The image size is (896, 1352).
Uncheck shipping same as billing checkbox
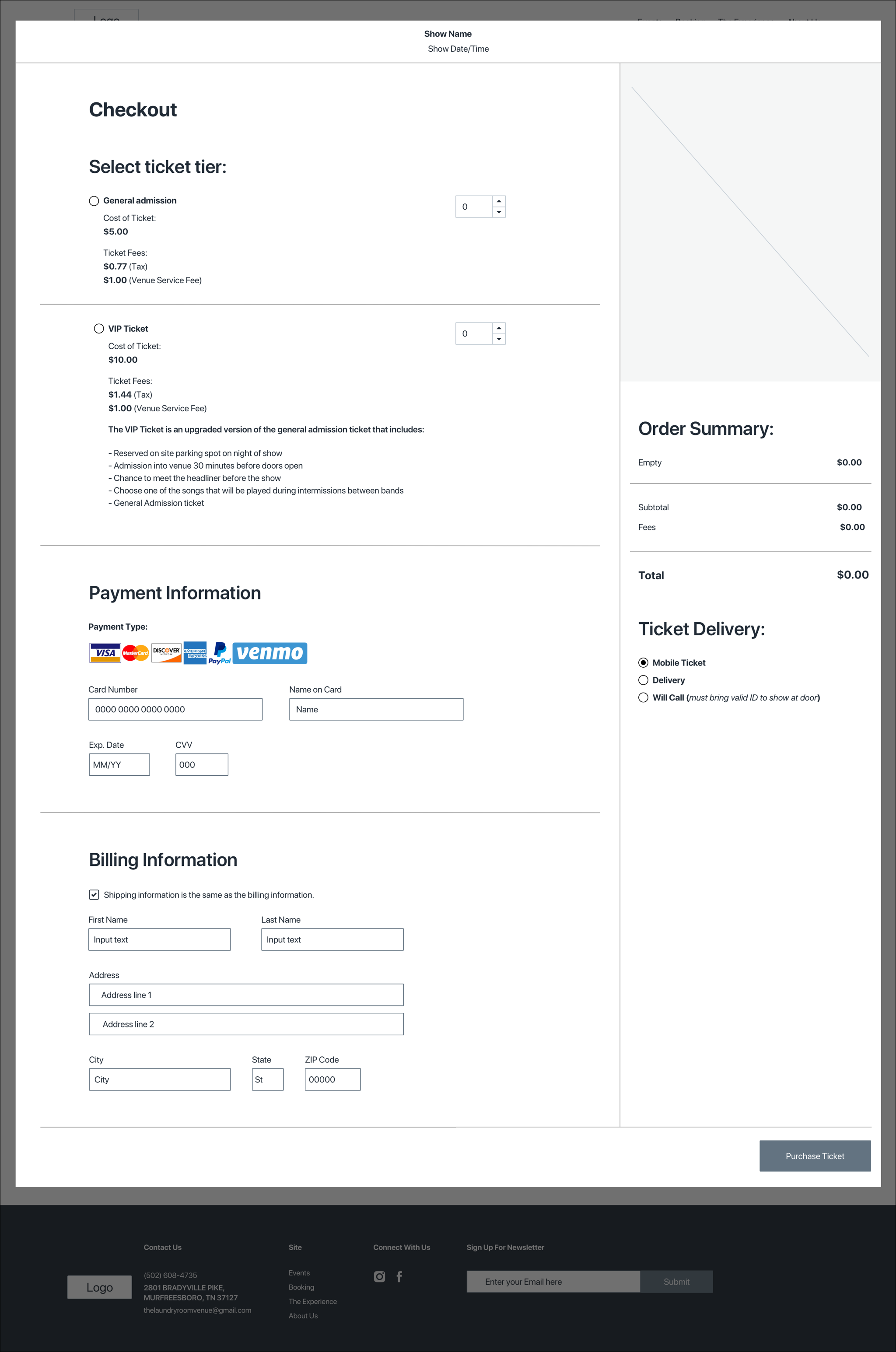pos(94,895)
